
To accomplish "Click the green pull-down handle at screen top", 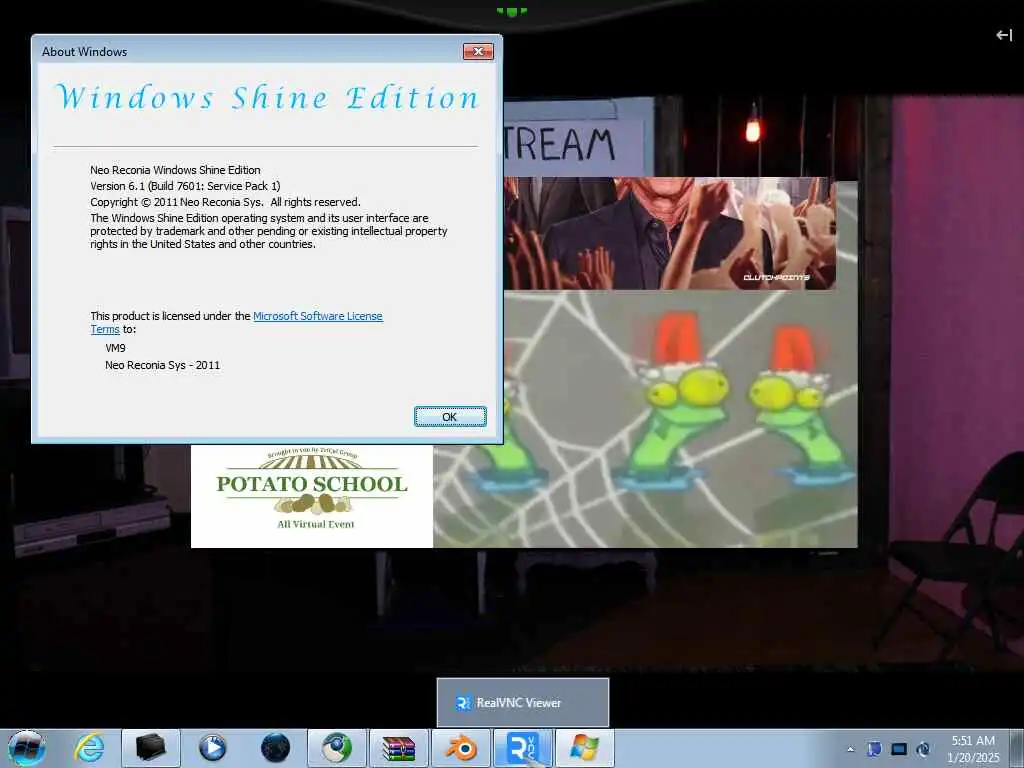I will (x=512, y=11).
